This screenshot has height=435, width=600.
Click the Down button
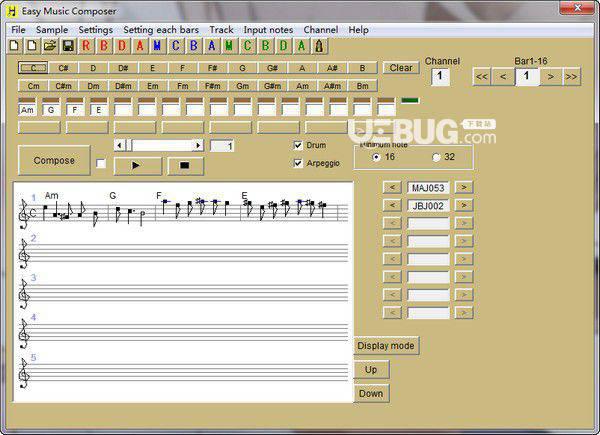371,394
